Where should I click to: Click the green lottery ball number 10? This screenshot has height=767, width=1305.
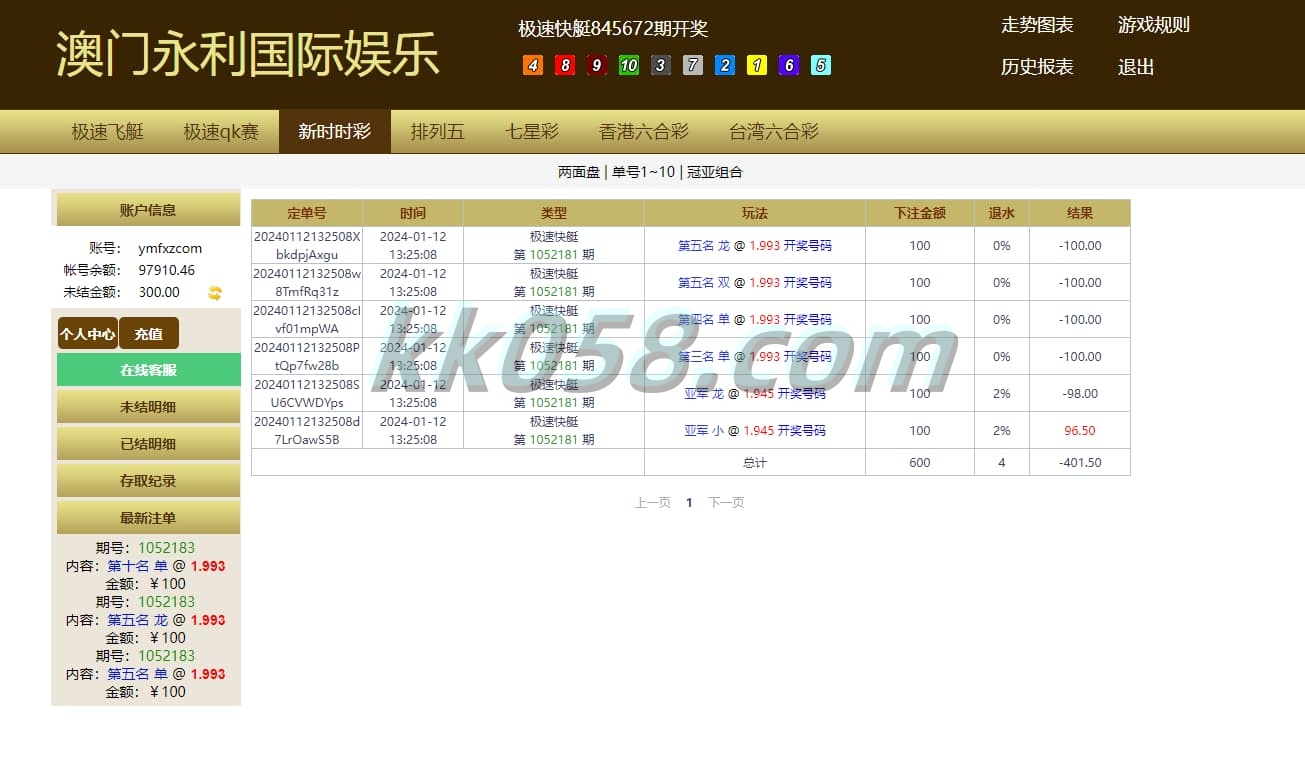click(x=628, y=65)
